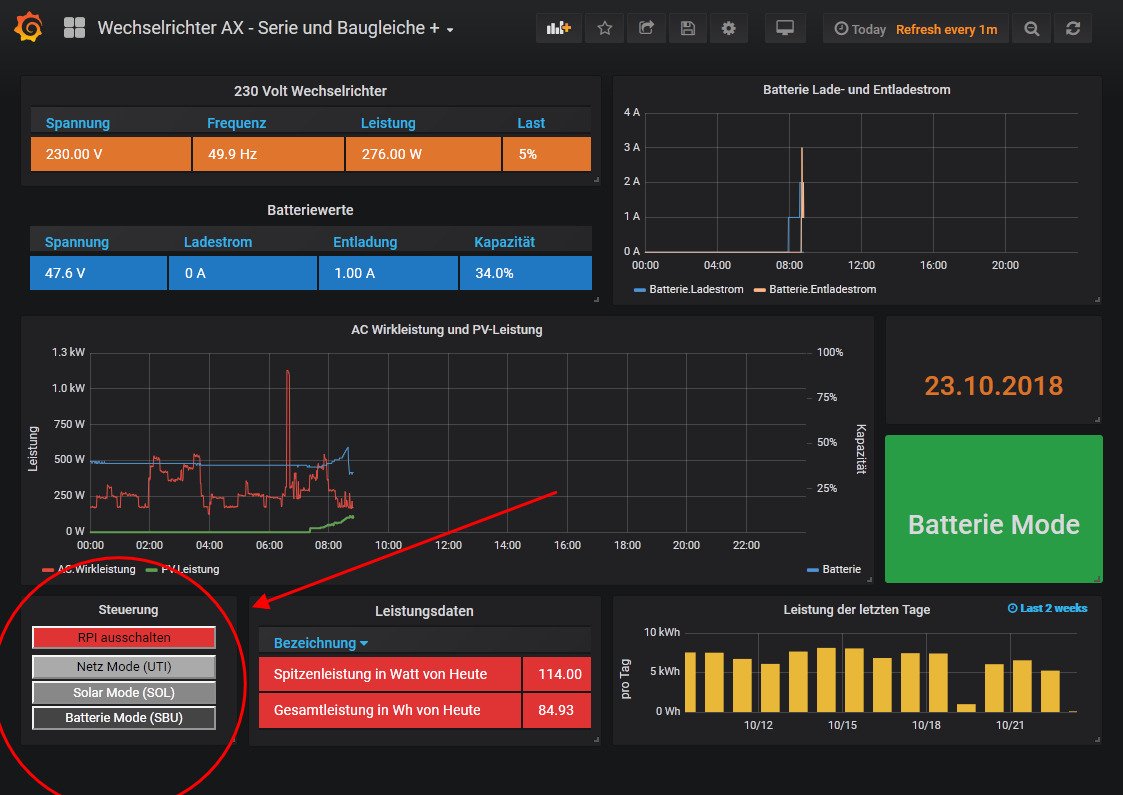Open the dashboards grid icon
The image size is (1123, 795).
pyautogui.click(x=74, y=28)
